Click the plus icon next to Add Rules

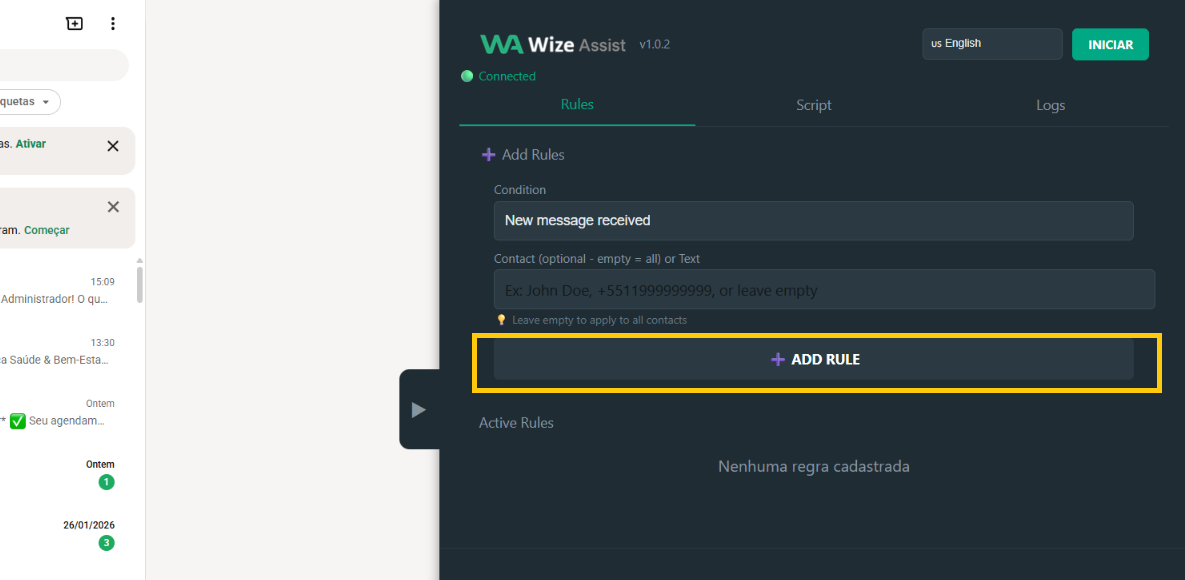click(488, 154)
